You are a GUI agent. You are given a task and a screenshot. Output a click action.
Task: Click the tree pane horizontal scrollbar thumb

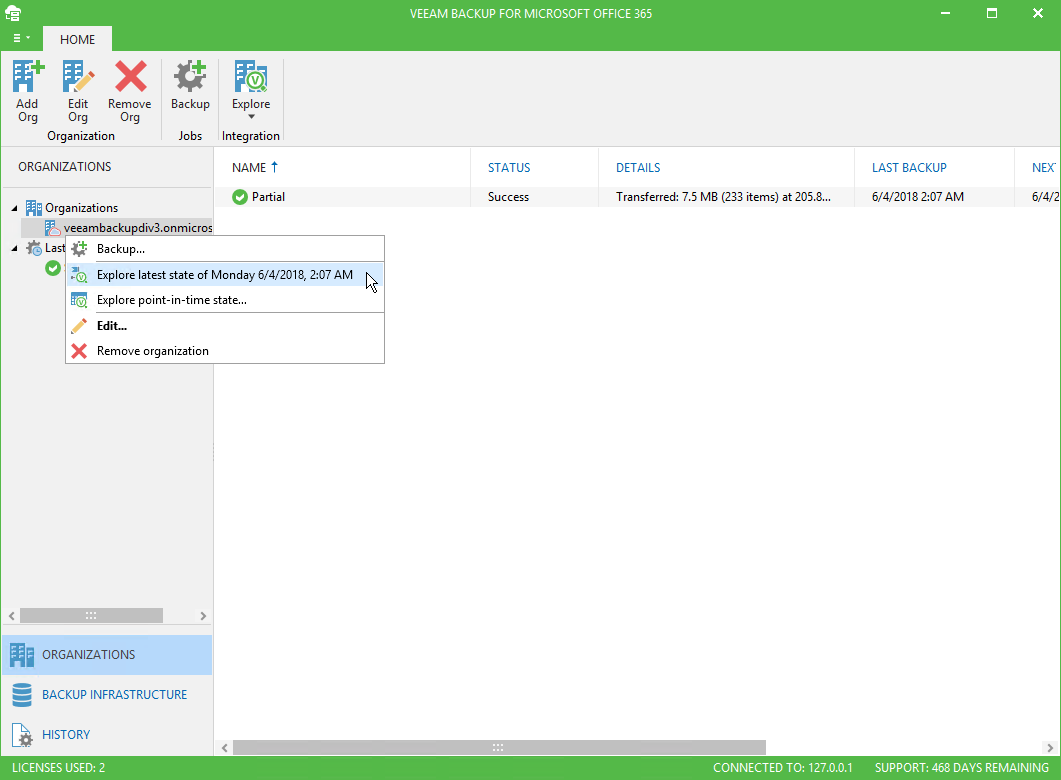91,616
